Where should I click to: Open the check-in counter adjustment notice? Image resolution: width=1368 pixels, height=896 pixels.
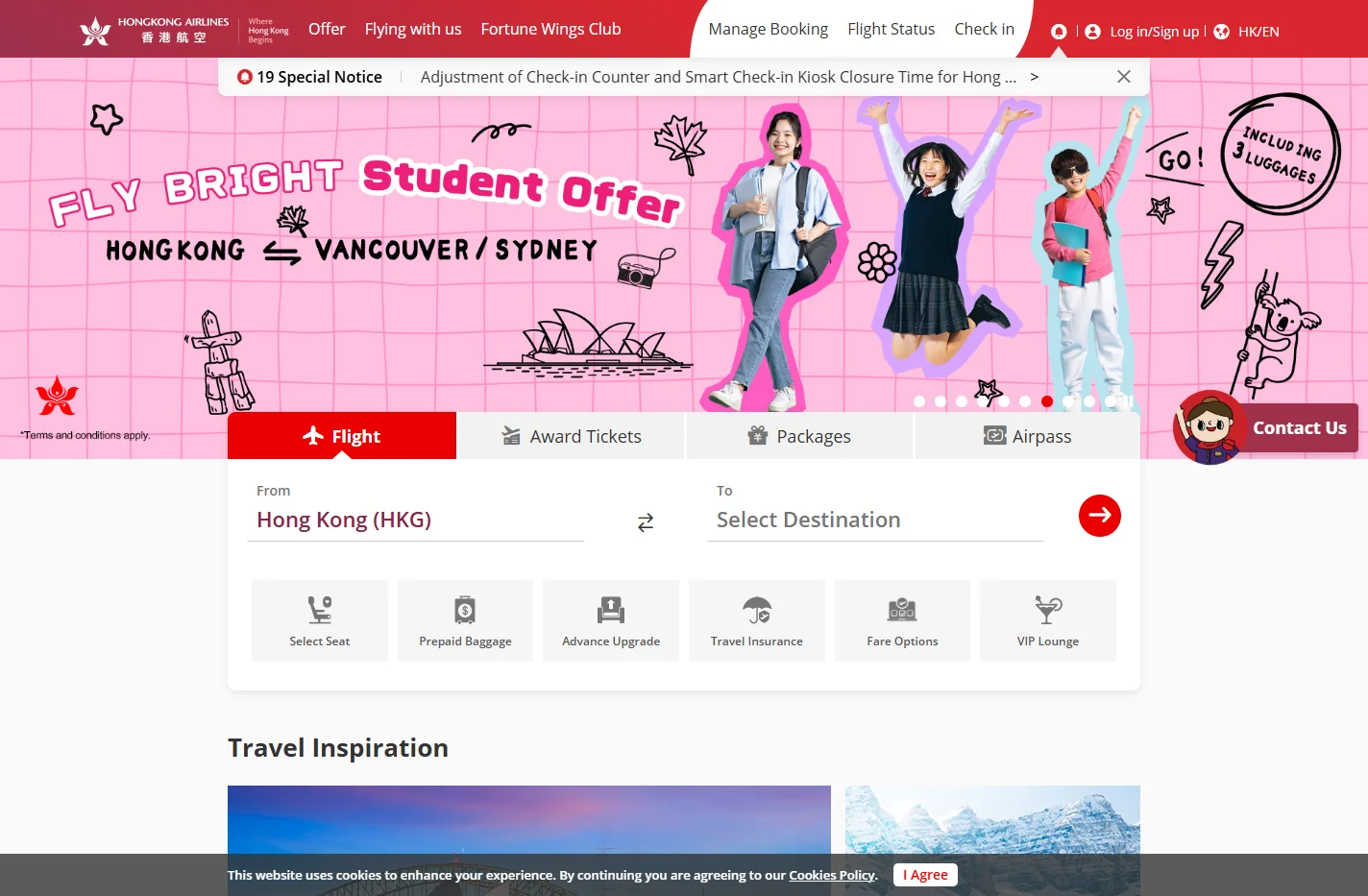pos(719,77)
